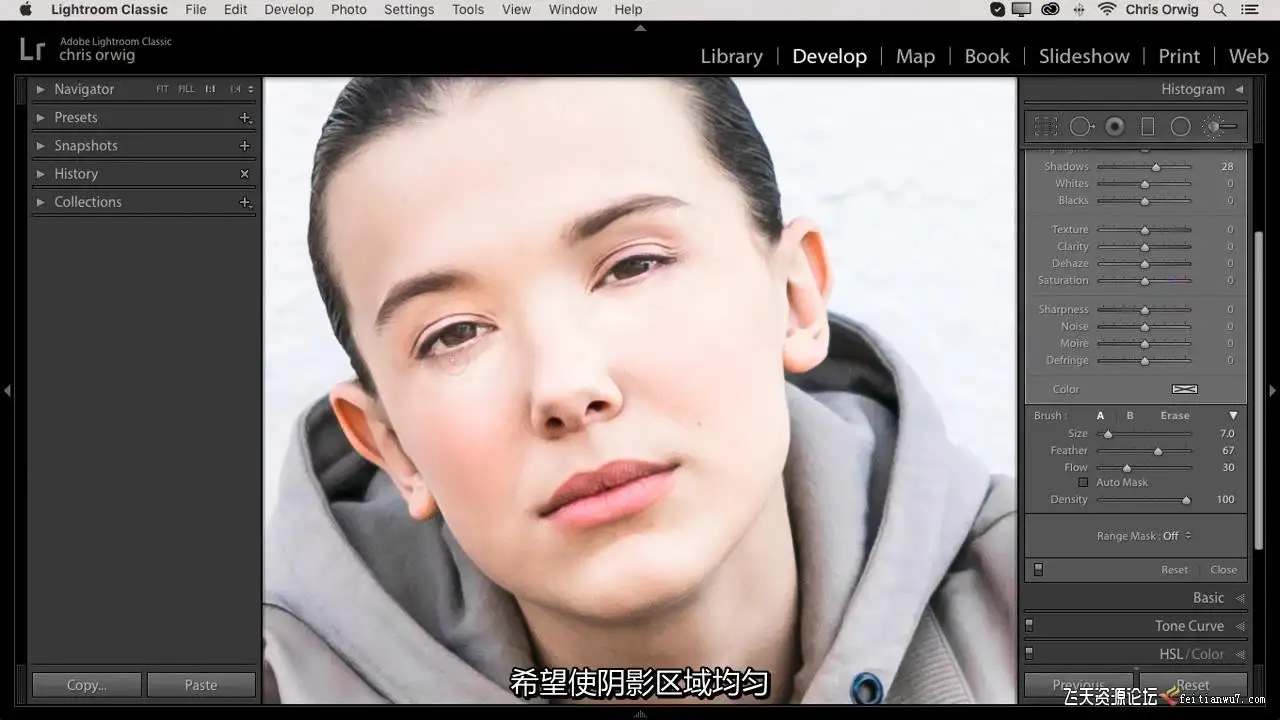Screen dimensions: 1280x720
Task: Click the Paste button
Action: [201, 685]
